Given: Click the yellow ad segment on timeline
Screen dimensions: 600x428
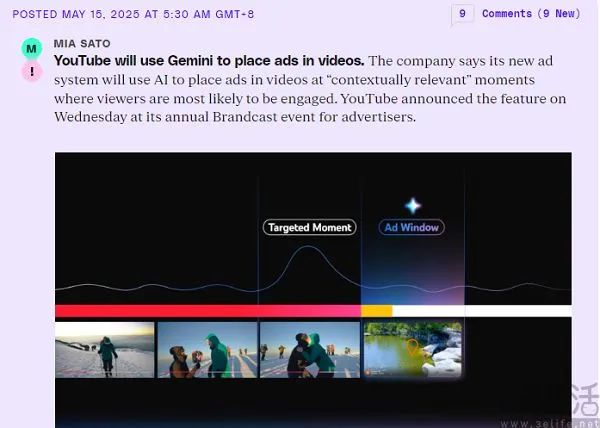Looking at the screenshot, I should tap(376, 311).
